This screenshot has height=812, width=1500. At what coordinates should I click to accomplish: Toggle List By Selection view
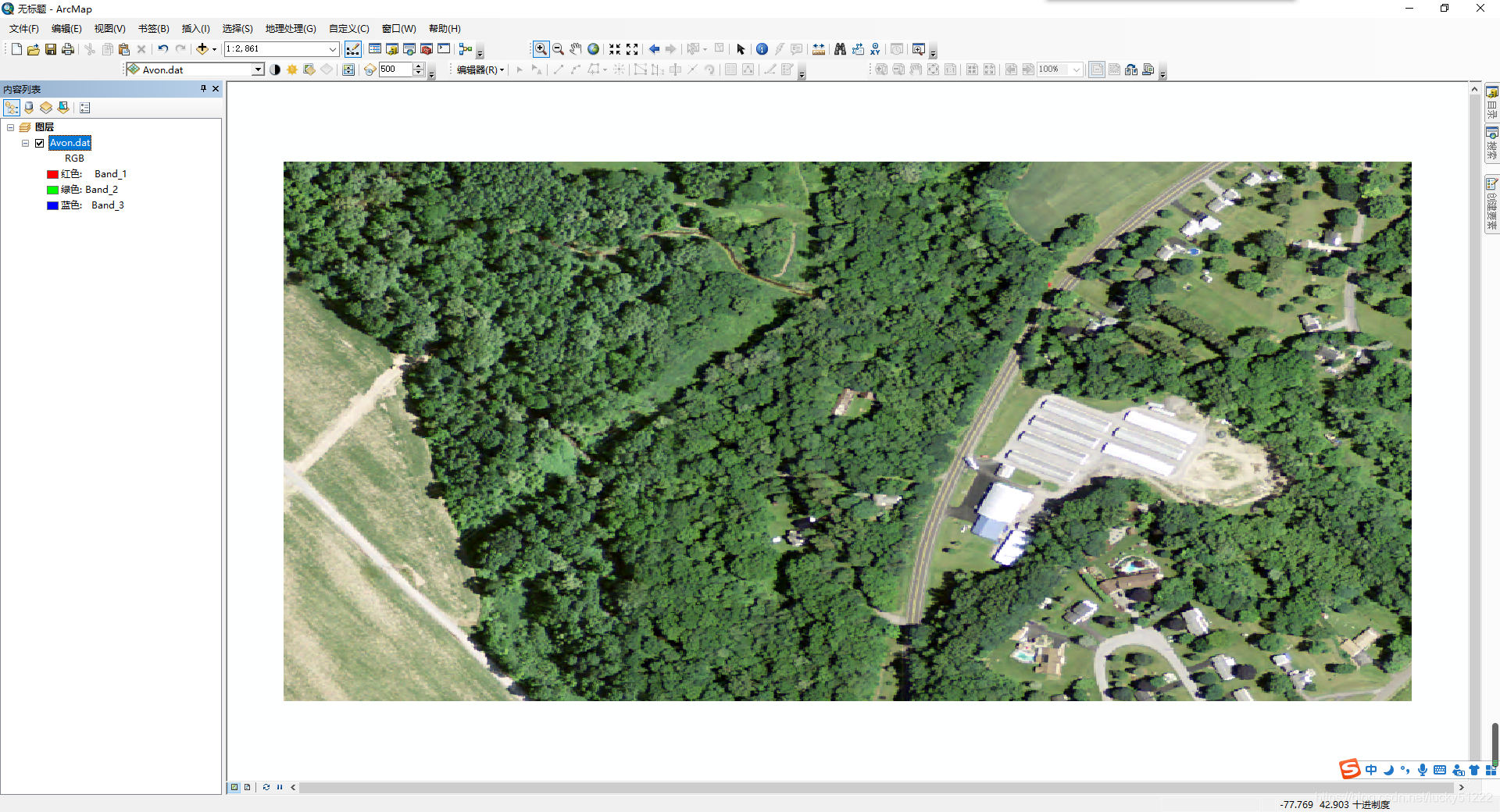click(63, 108)
